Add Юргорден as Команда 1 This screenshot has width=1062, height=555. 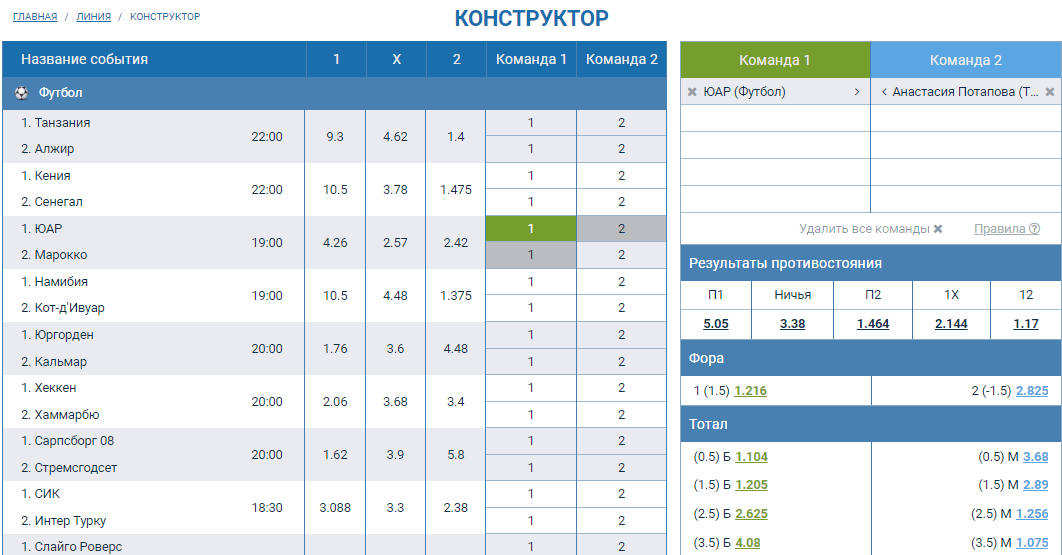pos(531,335)
